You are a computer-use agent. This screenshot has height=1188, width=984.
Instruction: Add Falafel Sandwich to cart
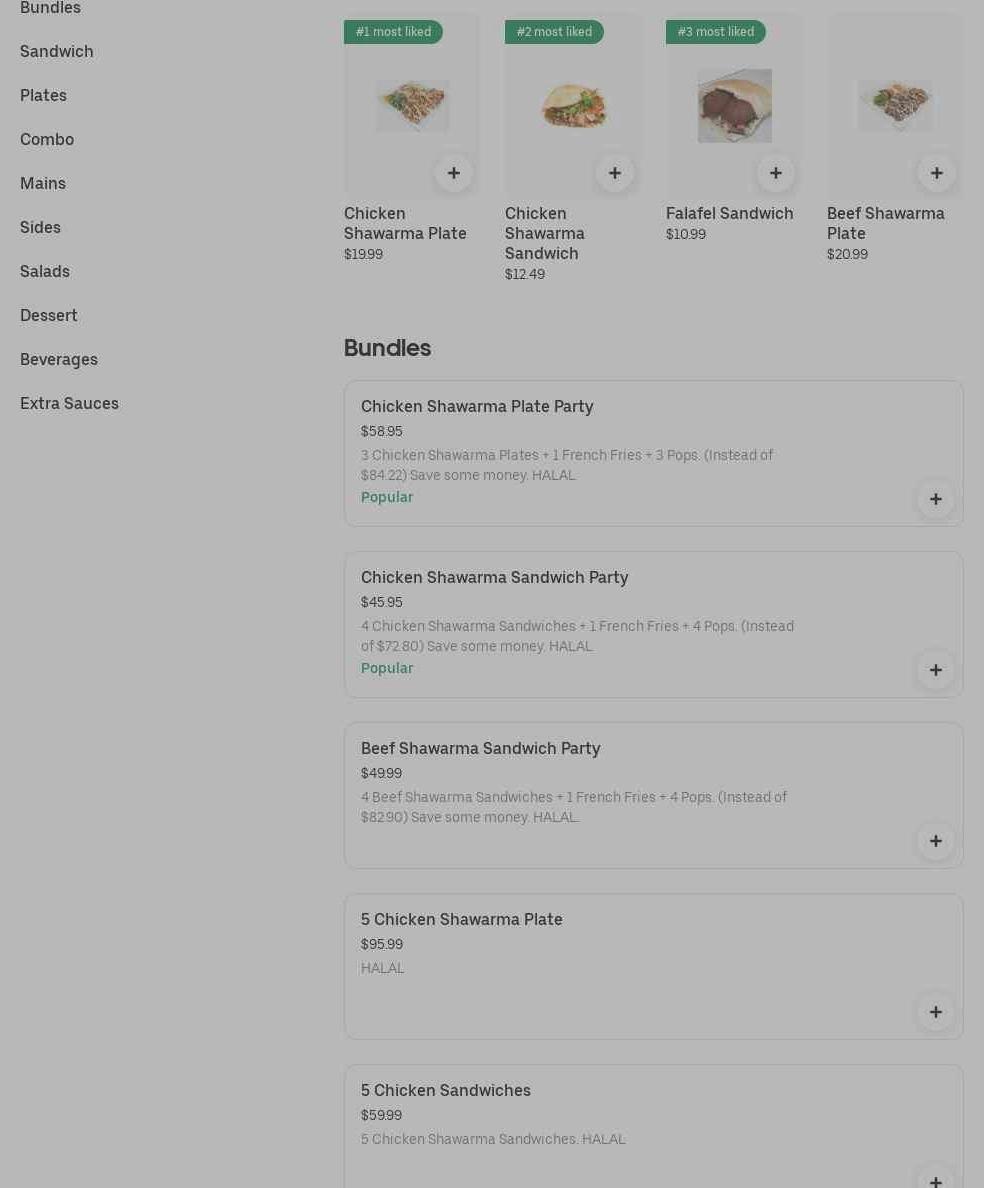point(775,173)
